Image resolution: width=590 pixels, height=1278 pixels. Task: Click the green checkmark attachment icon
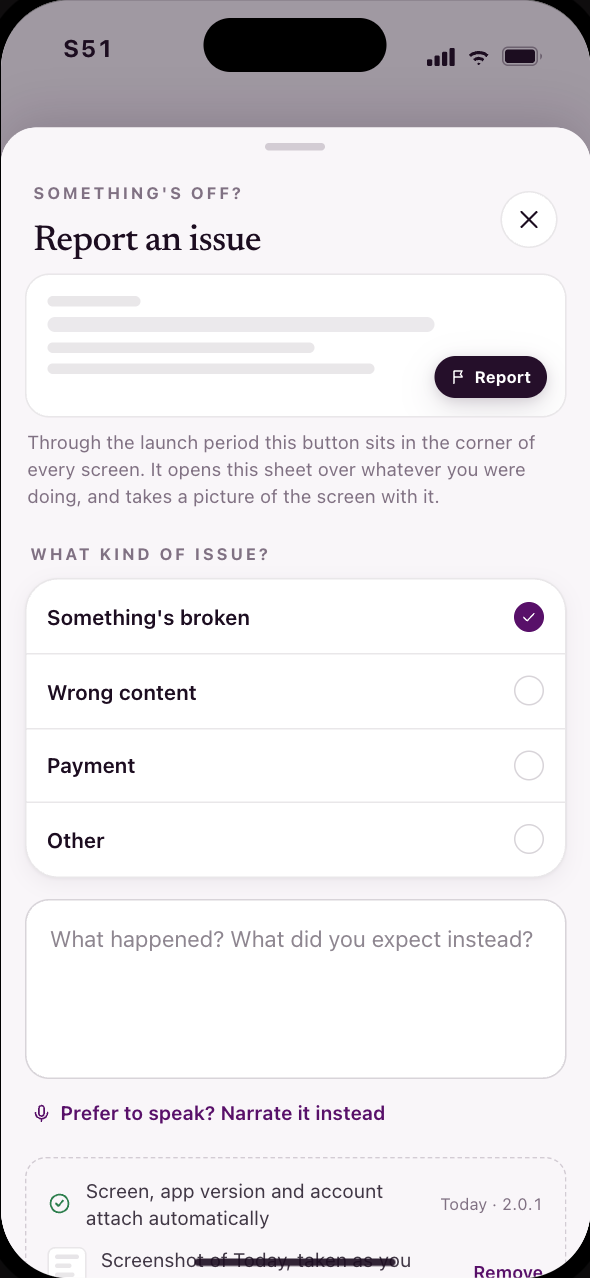(x=59, y=1204)
